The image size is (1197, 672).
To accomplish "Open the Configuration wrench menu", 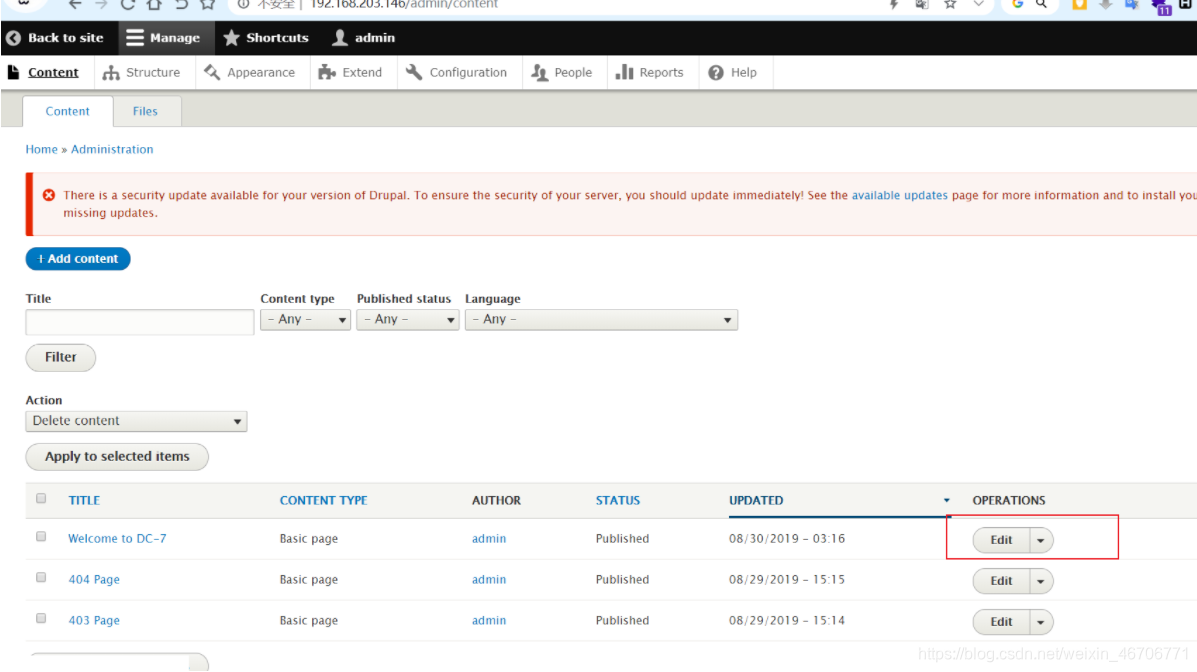I will pyautogui.click(x=457, y=73).
